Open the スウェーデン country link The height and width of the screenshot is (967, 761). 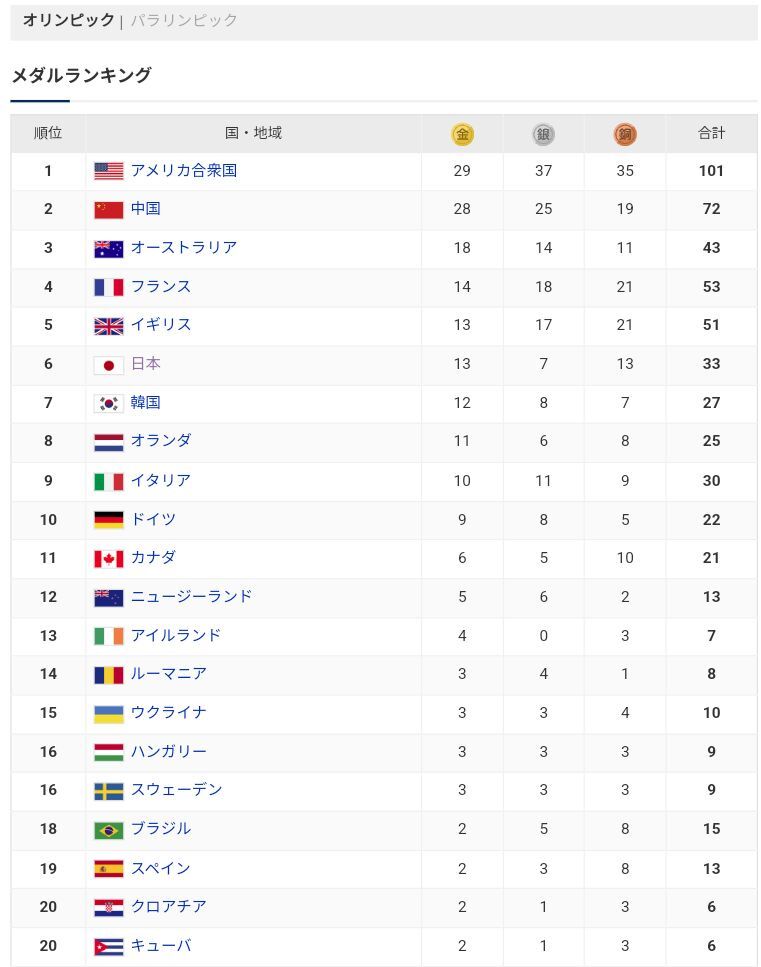(176, 789)
